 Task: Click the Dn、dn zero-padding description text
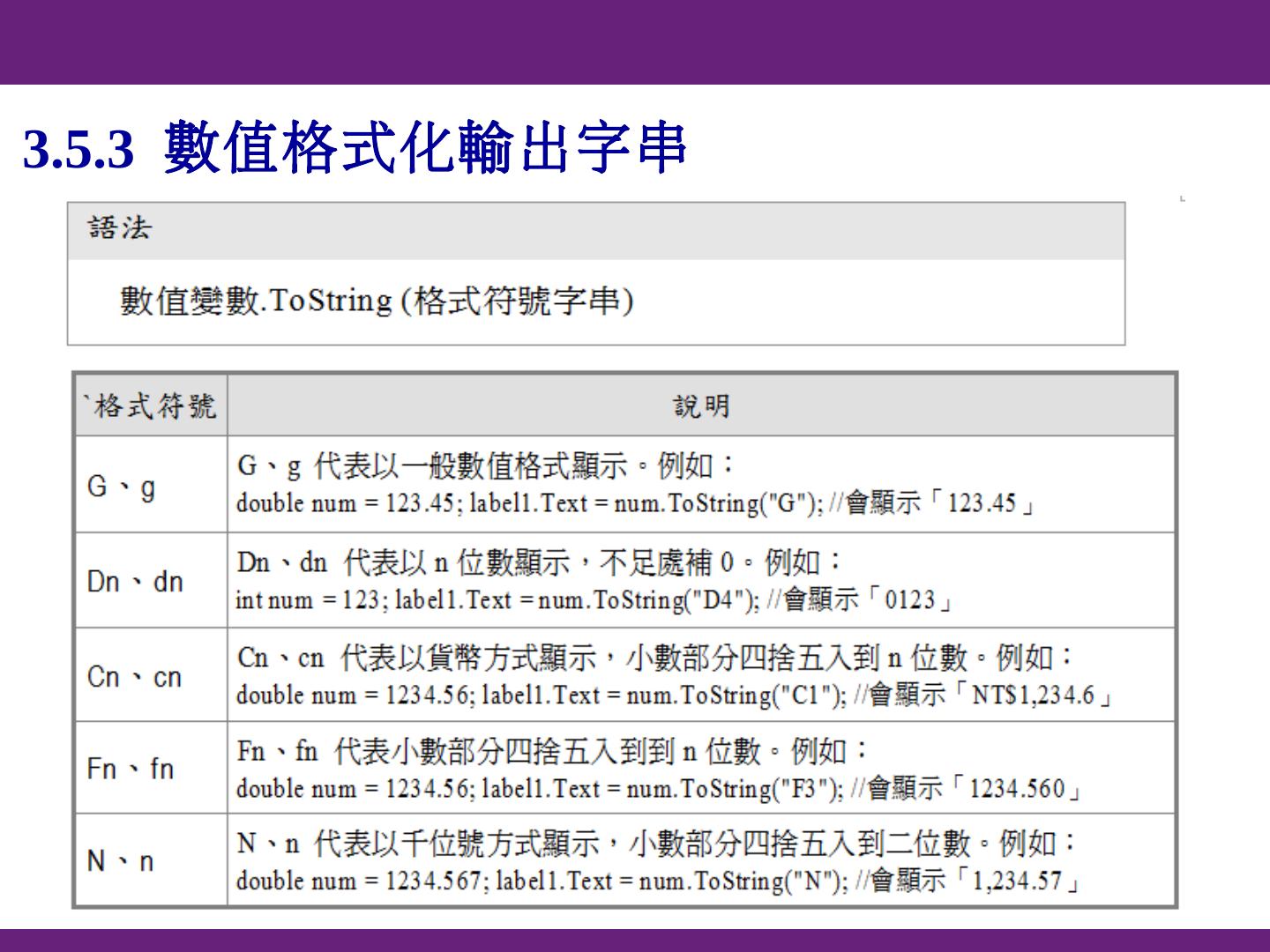(x=540, y=562)
